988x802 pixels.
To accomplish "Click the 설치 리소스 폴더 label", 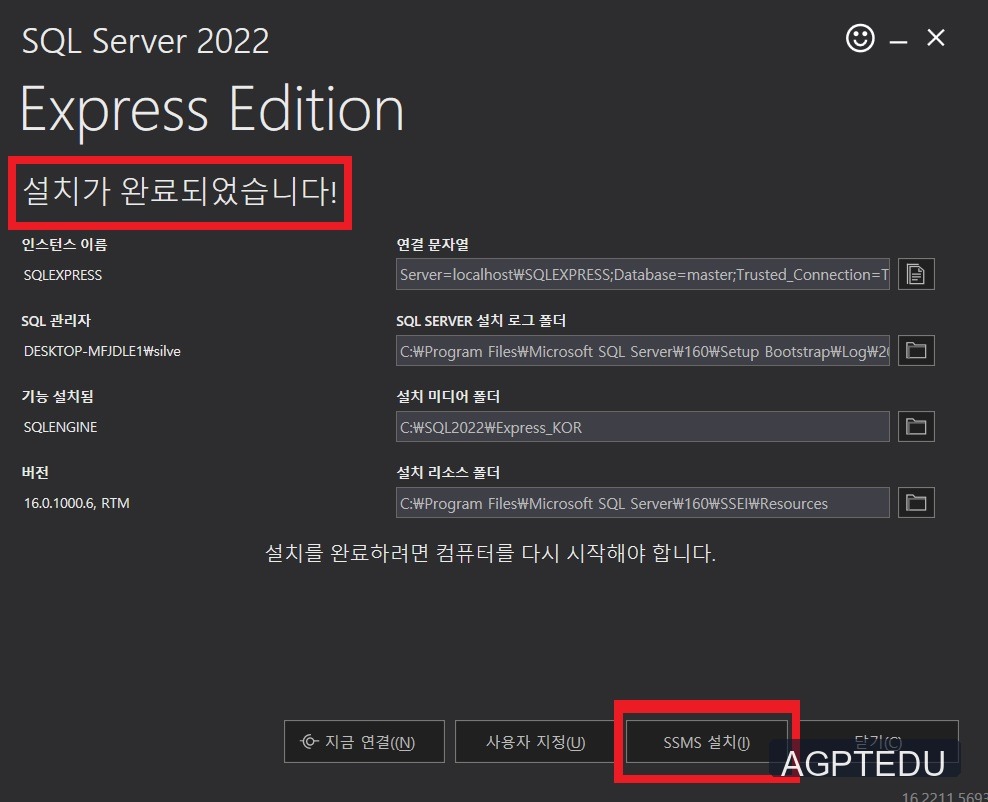I will click(447, 473).
